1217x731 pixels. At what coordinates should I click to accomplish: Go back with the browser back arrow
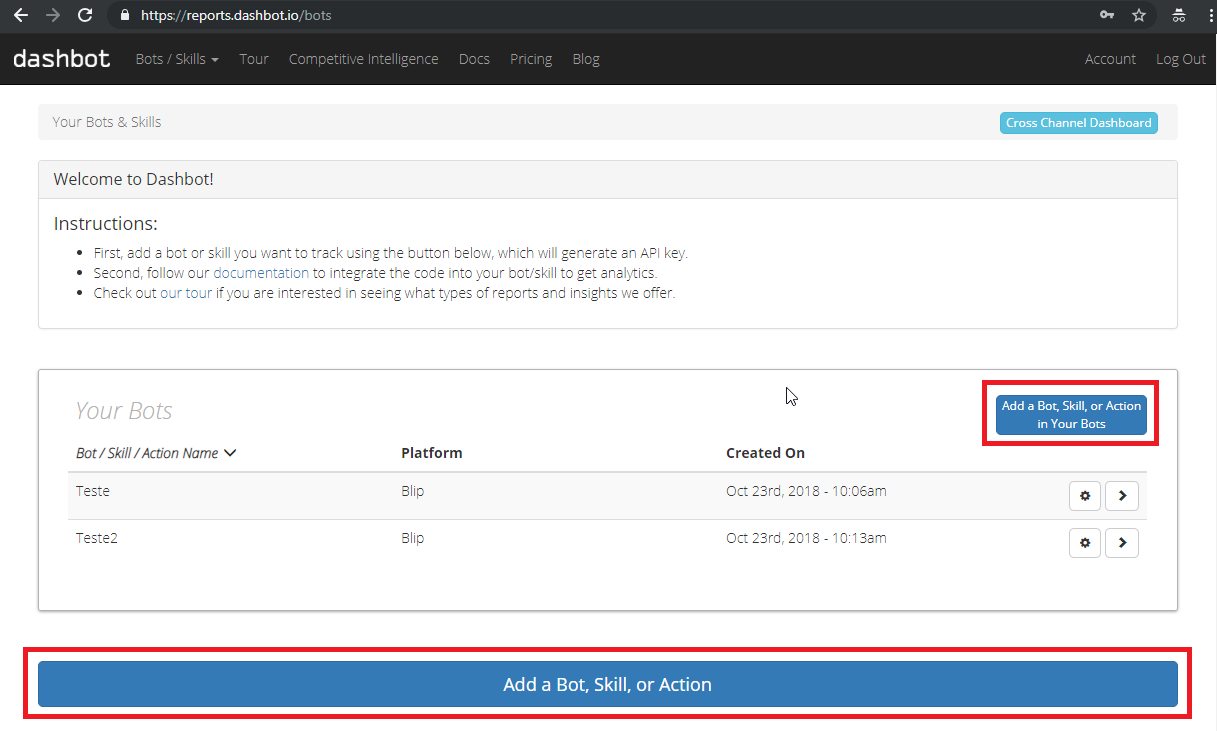click(20, 15)
